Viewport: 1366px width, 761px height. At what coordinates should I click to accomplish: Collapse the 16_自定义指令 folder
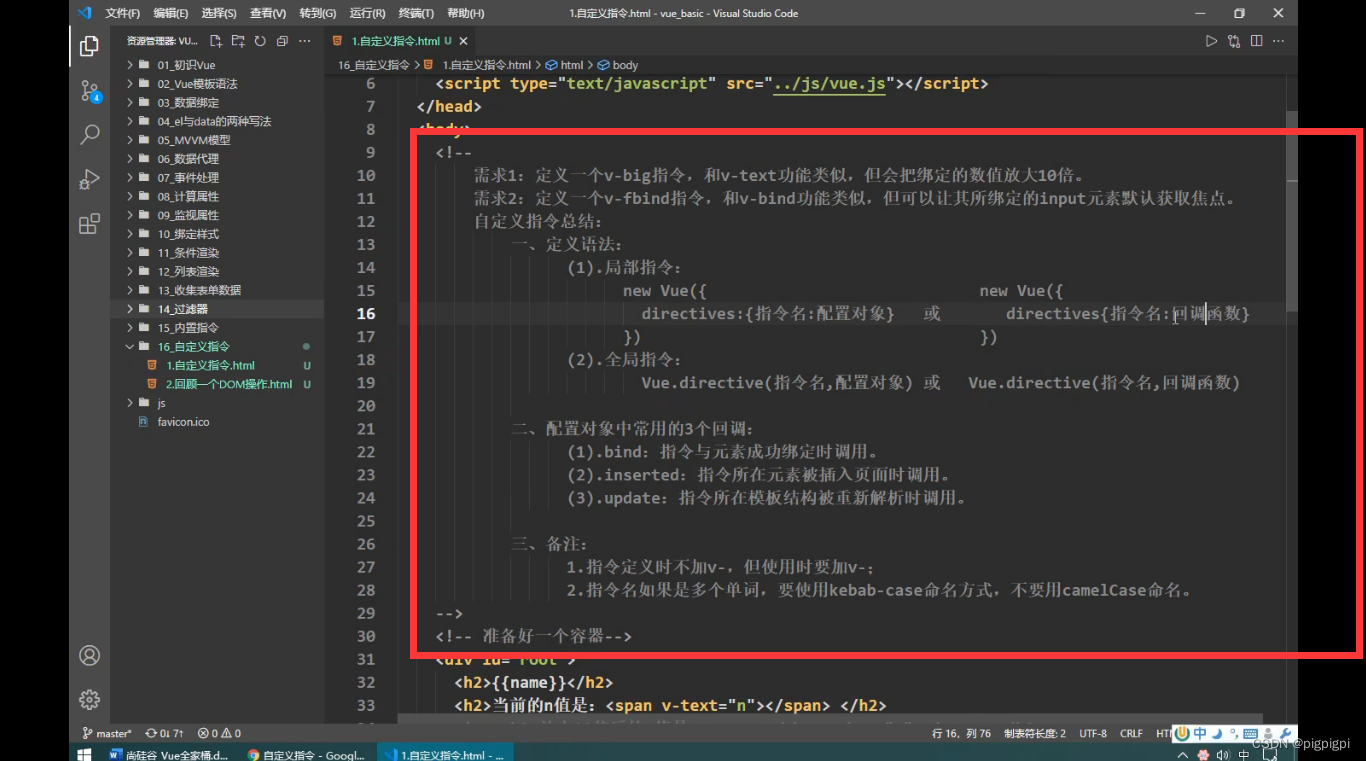217,347
